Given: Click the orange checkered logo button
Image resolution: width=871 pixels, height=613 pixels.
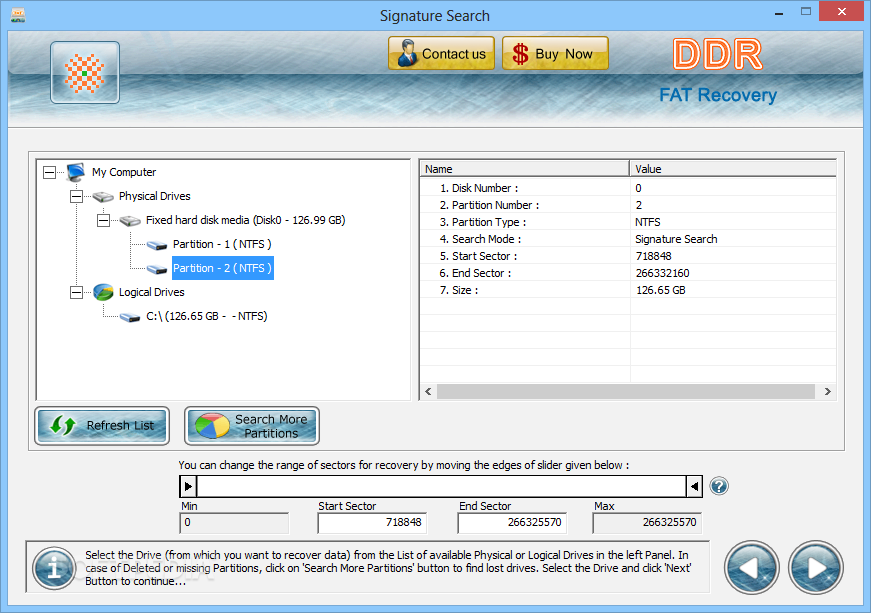Looking at the screenshot, I should click(85, 73).
